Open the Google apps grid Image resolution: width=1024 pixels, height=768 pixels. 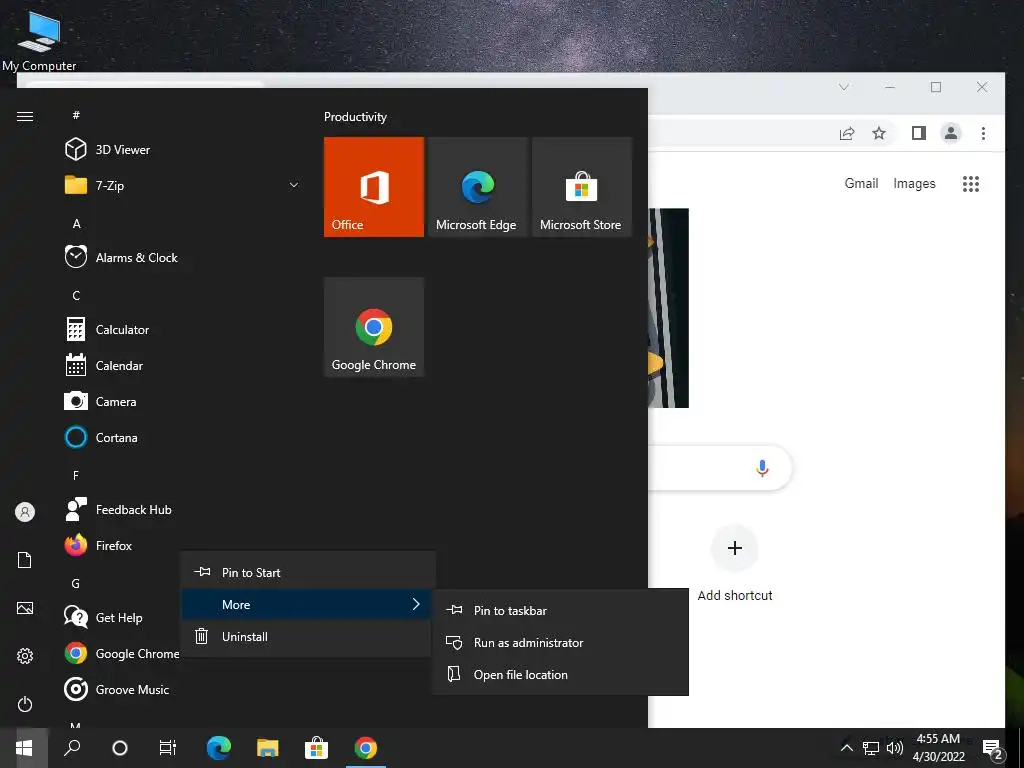970,184
